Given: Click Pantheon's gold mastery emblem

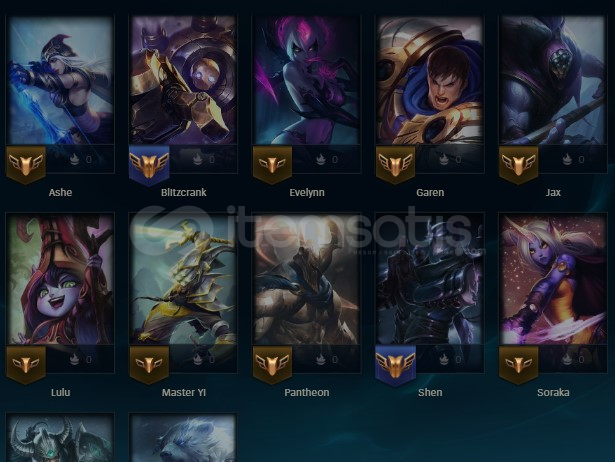Looking at the screenshot, I should click(x=272, y=365).
